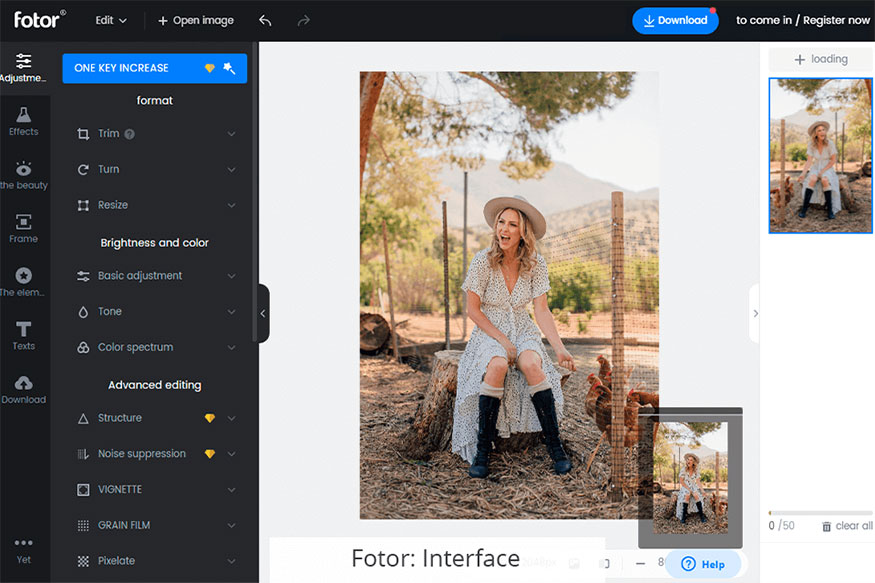Click the Help button
This screenshot has height=583, width=875.
click(703, 564)
